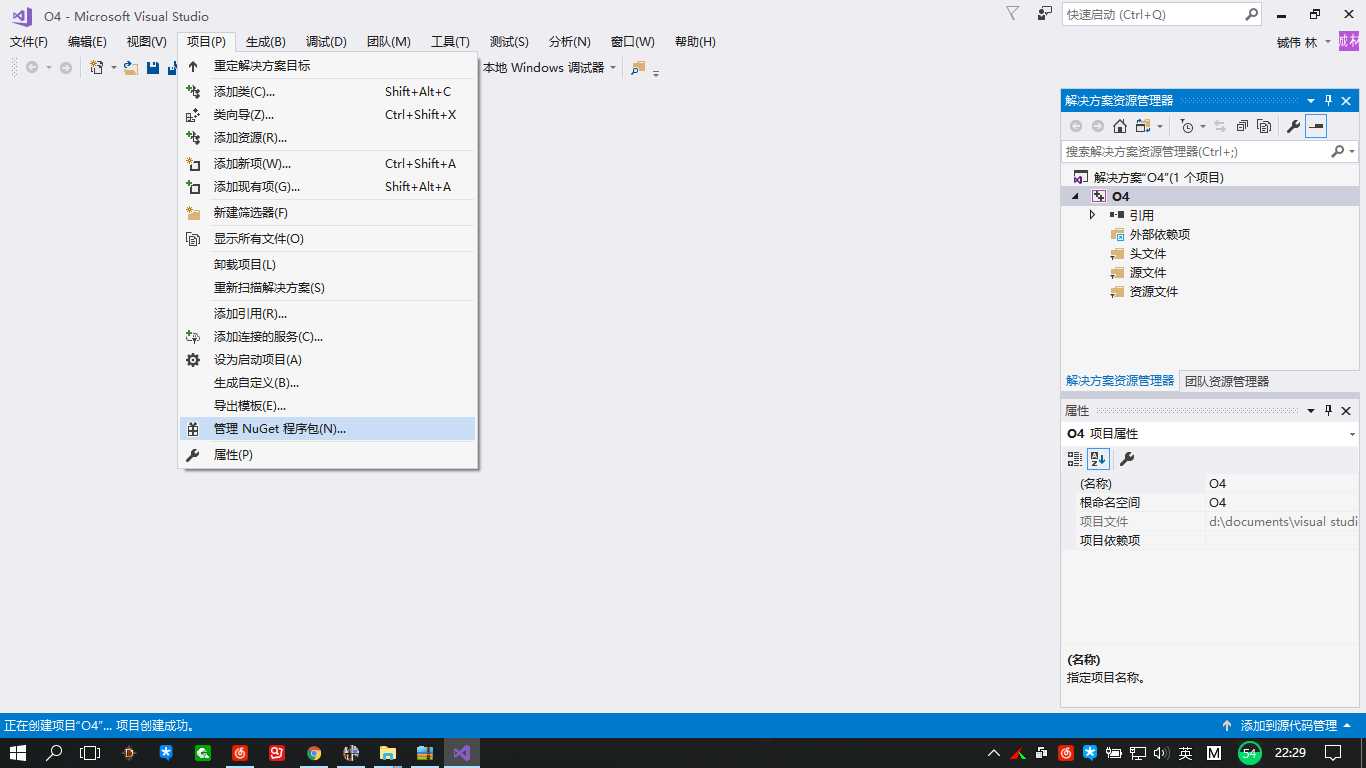Screen dimensions: 1366x768
Task: Choose 设为启动项目(A) menu entry
Action: click(x=328, y=360)
